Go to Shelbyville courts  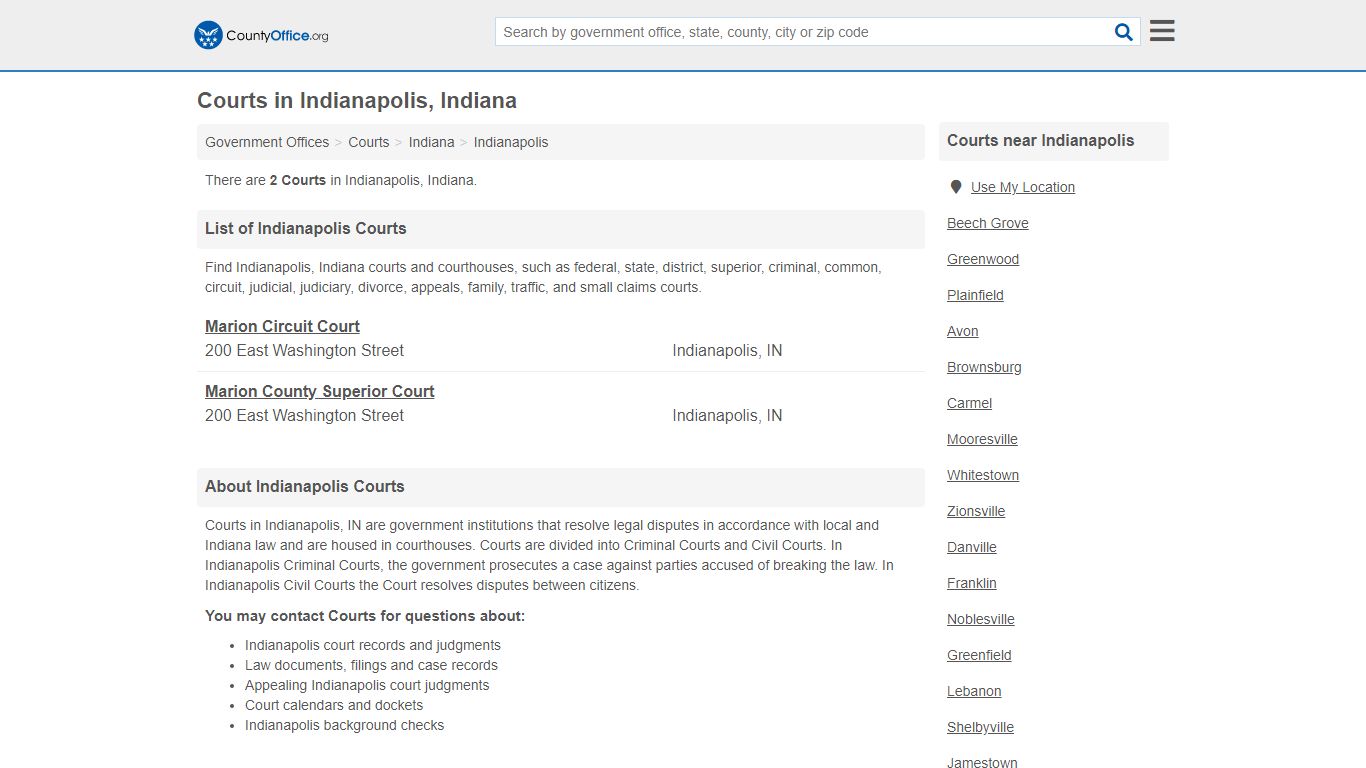(980, 727)
